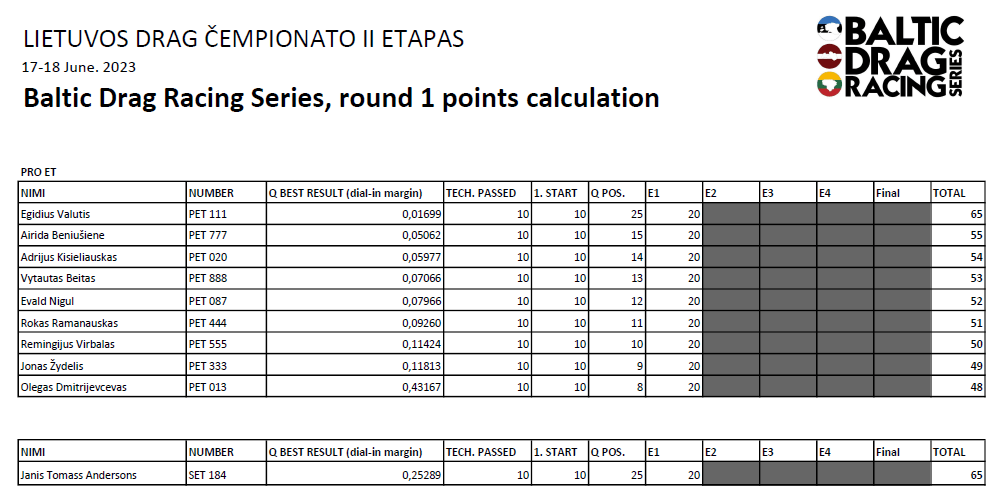1007x501 pixels.
Task: Select Evald Nigul's total of 52
Action: pyautogui.click(x=959, y=301)
